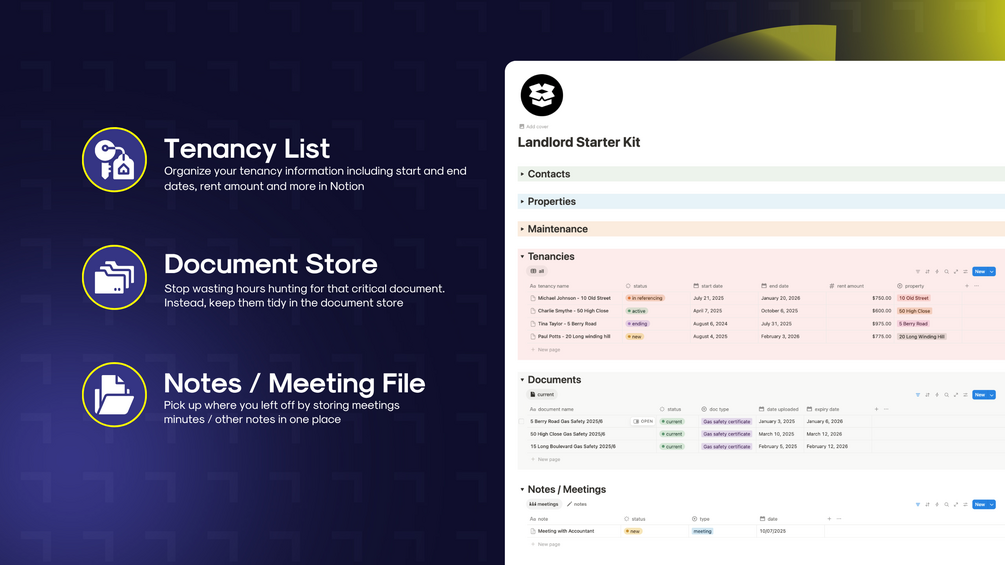Open Paul Potts - 20 Long winding hill
Image resolution: width=1005 pixels, height=565 pixels.
[574, 336]
